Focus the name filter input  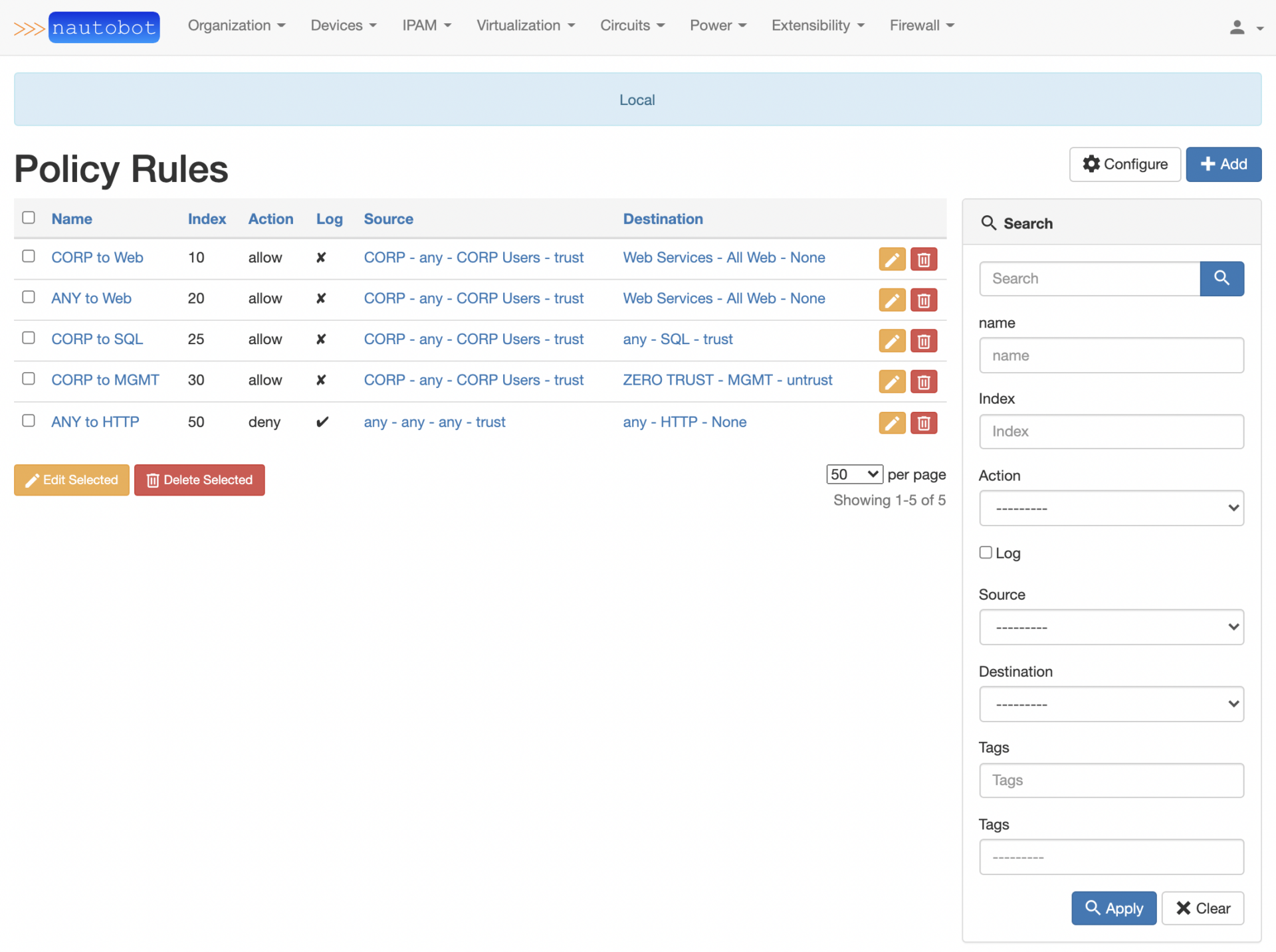tap(1111, 355)
